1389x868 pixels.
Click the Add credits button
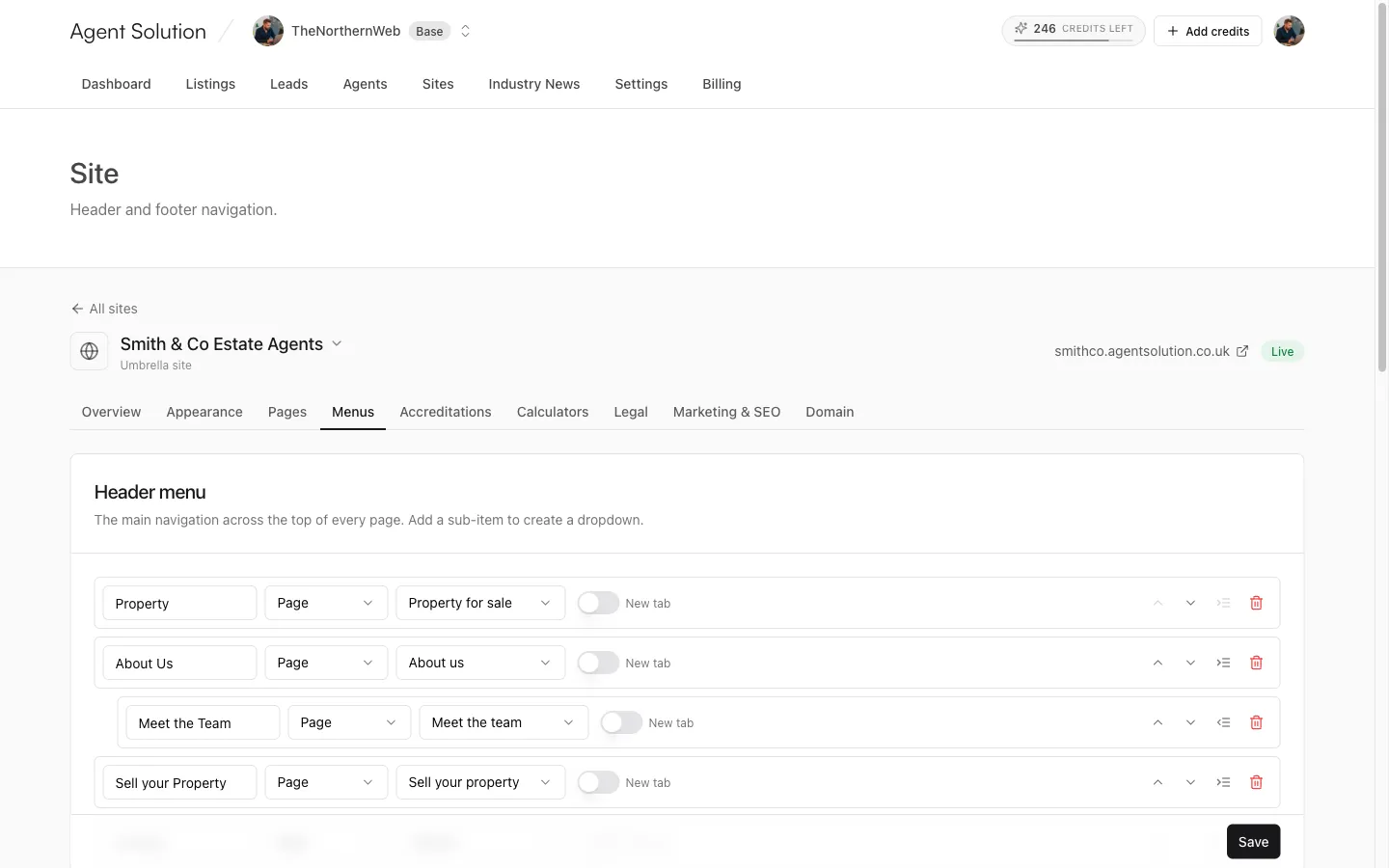(1208, 31)
